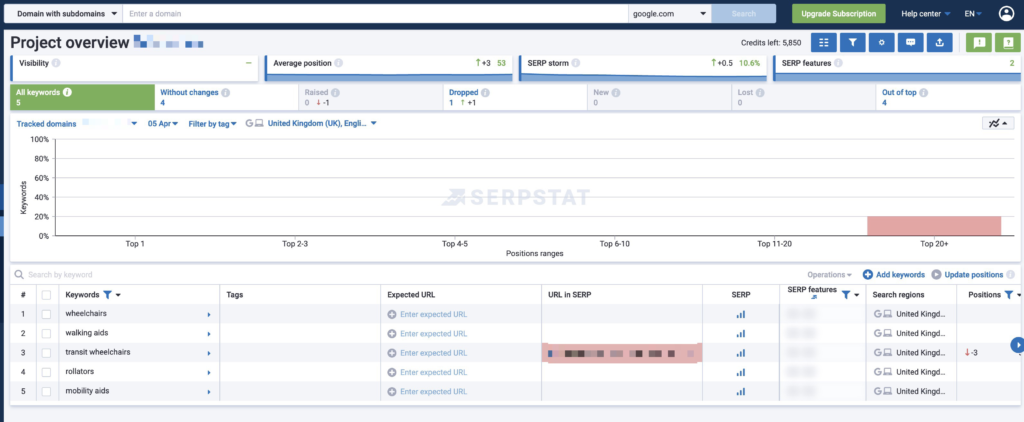Expand wheelchairs keyword arrow
This screenshot has width=1024, height=422.
[x=209, y=315]
